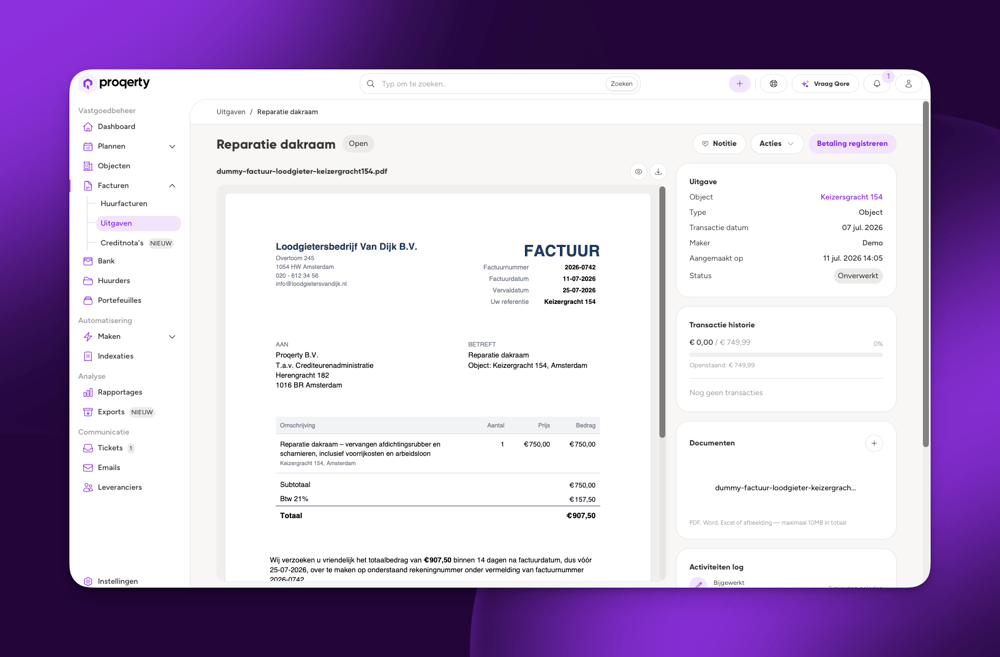The image size is (1000, 657).
Task: Click invoice number 2026-0742
Action: coord(580,267)
